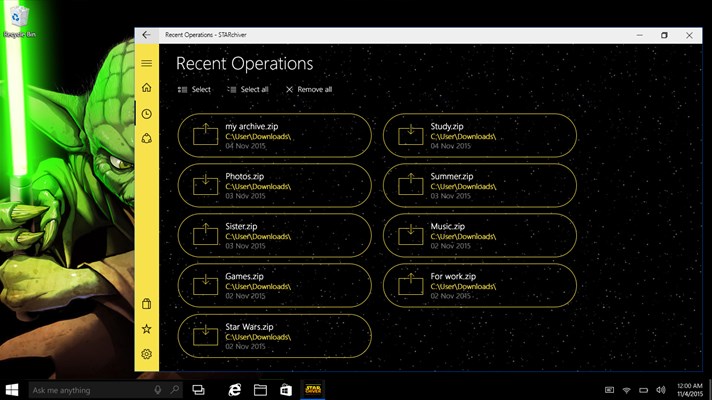Click STARchiver icon on the taskbar
This screenshot has height=400, width=712.
(313, 390)
